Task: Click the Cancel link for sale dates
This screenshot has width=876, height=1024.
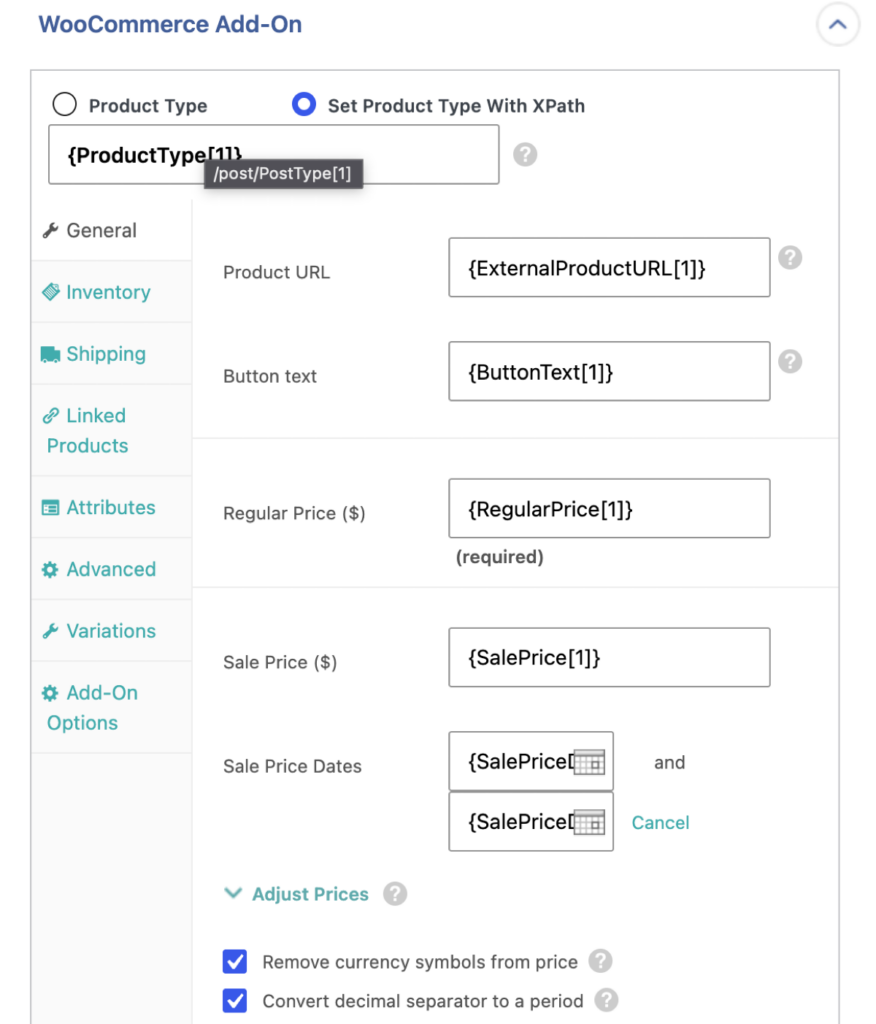Action: 660,822
